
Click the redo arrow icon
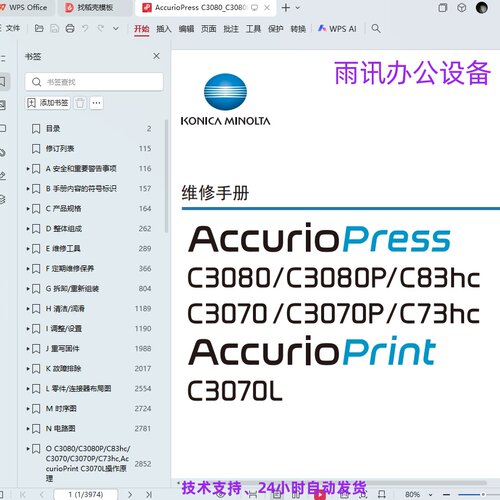tap(101, 29)
